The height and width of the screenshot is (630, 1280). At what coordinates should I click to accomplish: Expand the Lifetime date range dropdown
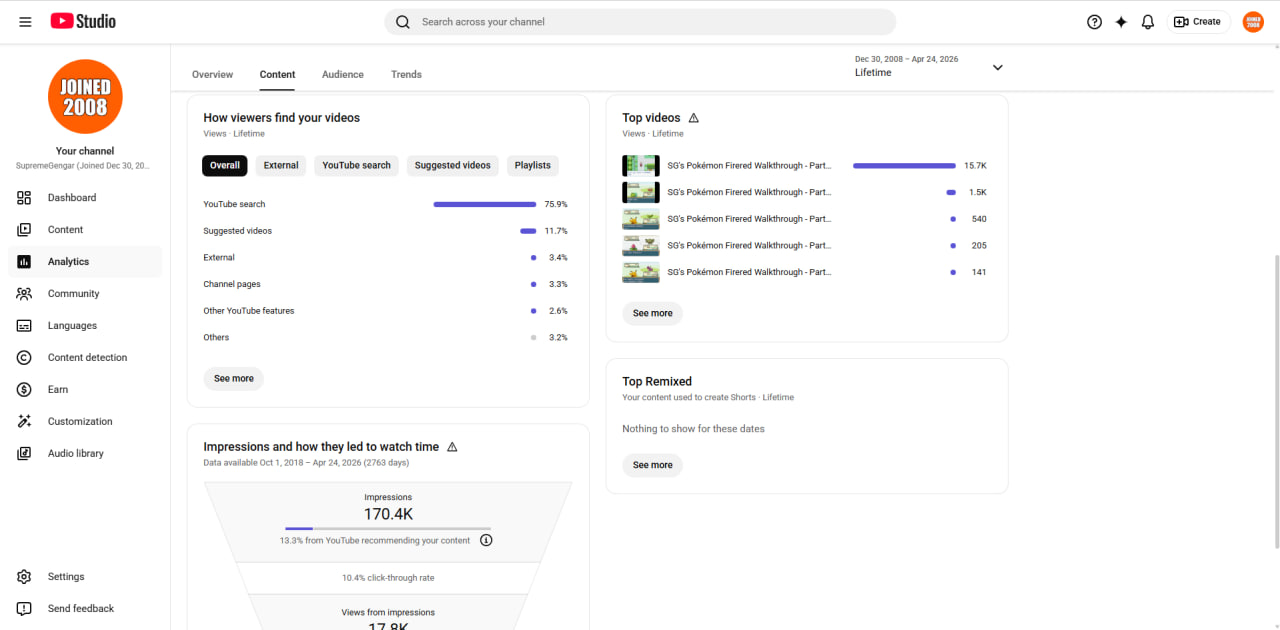pos(997,67)
